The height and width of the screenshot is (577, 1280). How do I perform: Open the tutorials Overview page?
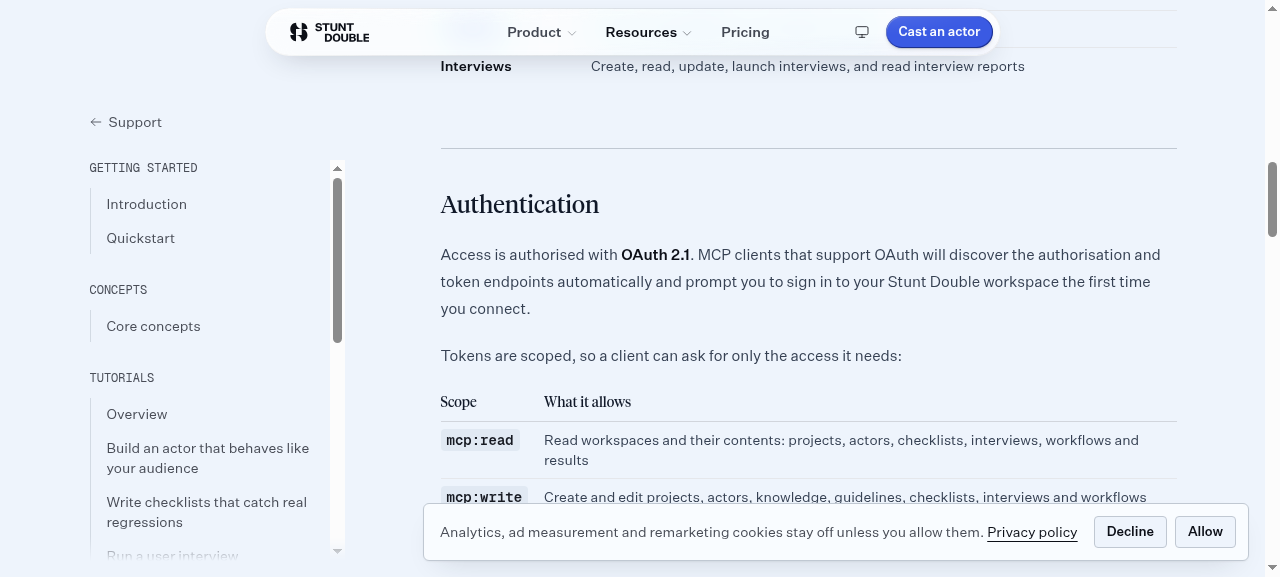(137, 414)
